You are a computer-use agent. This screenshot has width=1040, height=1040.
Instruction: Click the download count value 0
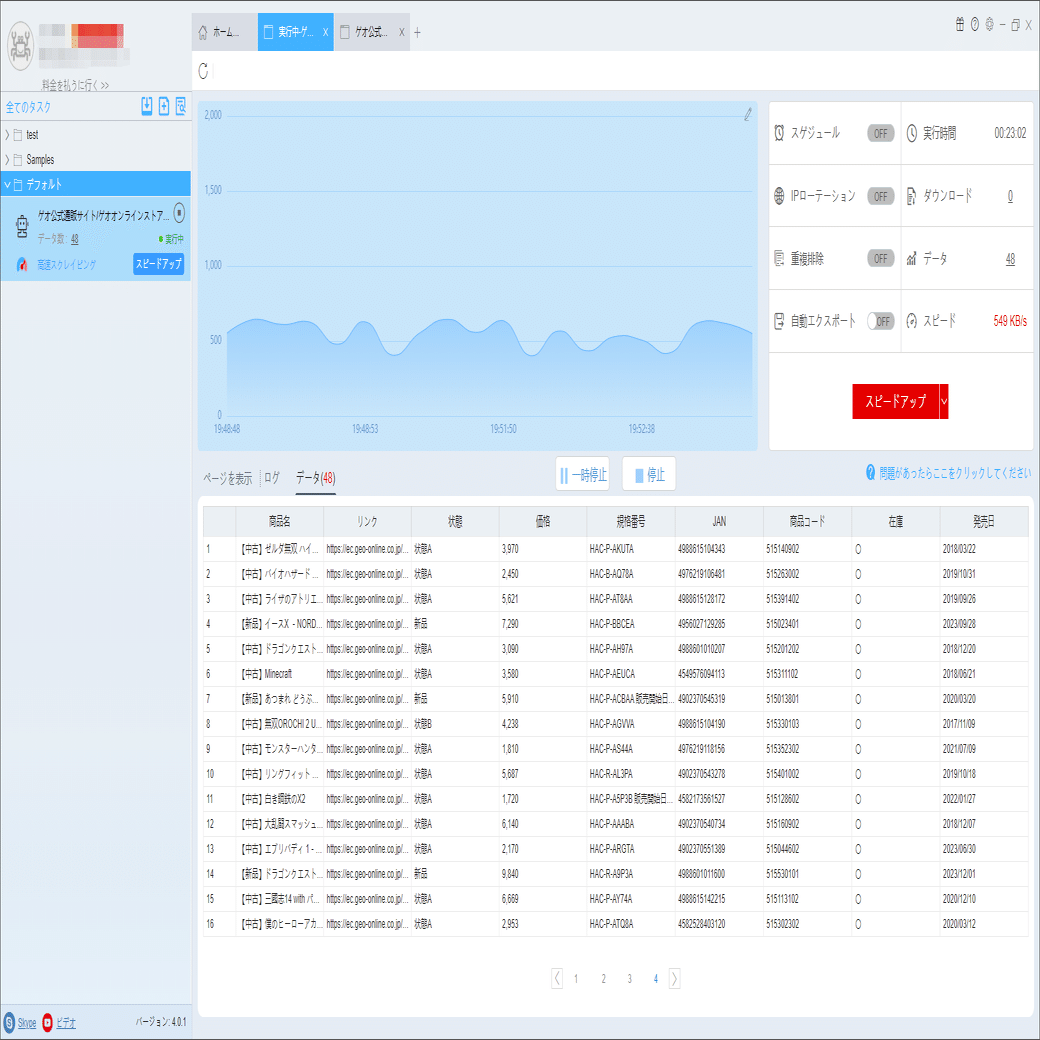(1010, 196)
